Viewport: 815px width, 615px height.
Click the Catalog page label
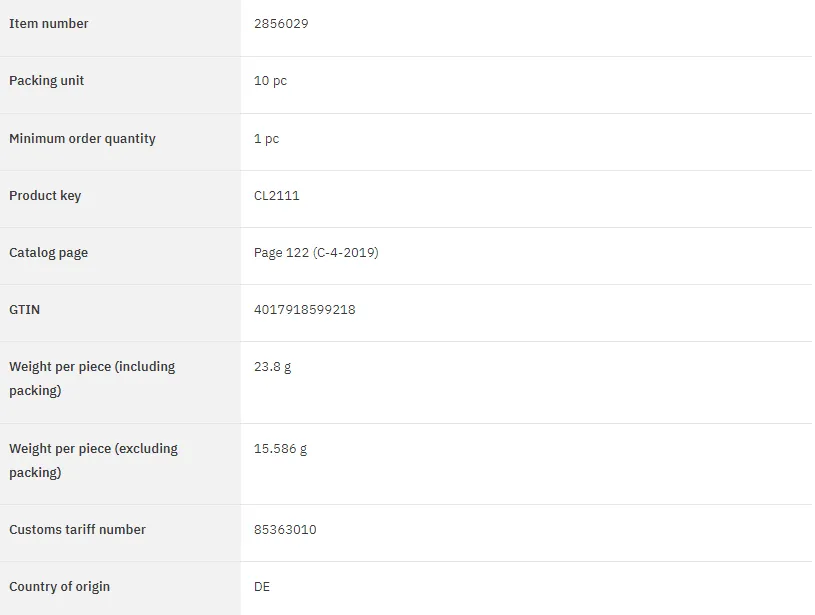(48, 253)
